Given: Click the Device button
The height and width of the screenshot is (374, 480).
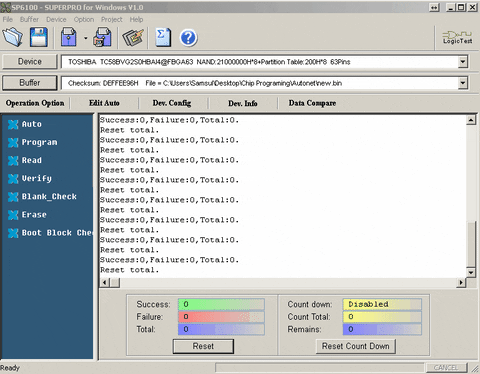Looking at the screenshot, I should click(x=30, y=62).
